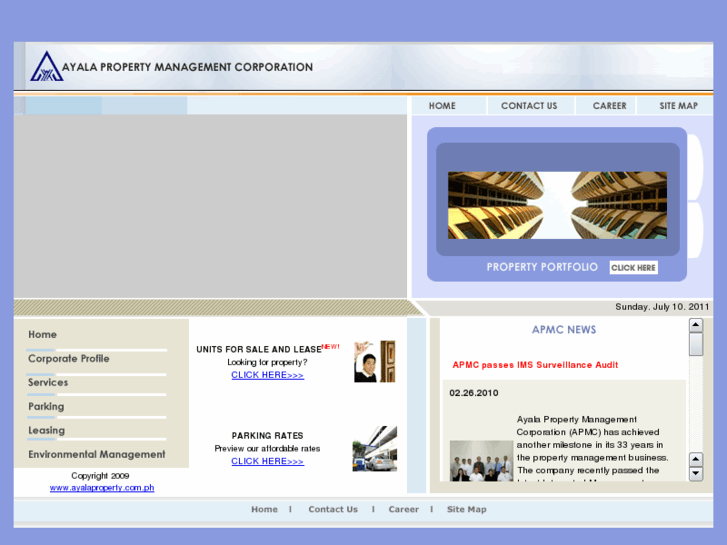Click the Preview our affordable rates text
727x545 pixels.
[x=267, y=449]
